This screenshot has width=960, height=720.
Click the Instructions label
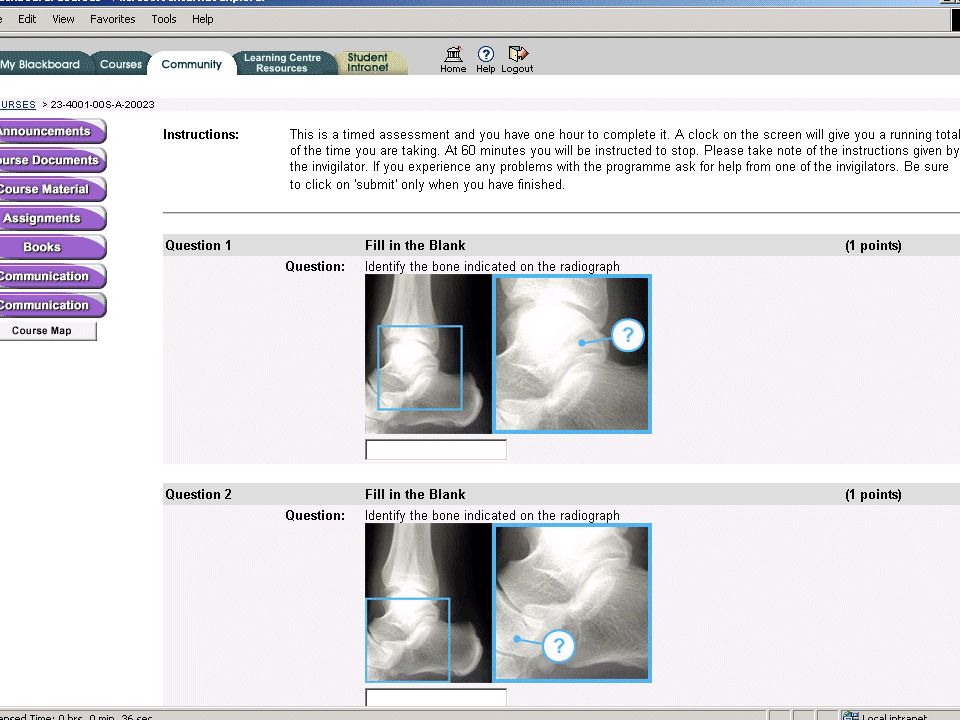pos(201,135)
